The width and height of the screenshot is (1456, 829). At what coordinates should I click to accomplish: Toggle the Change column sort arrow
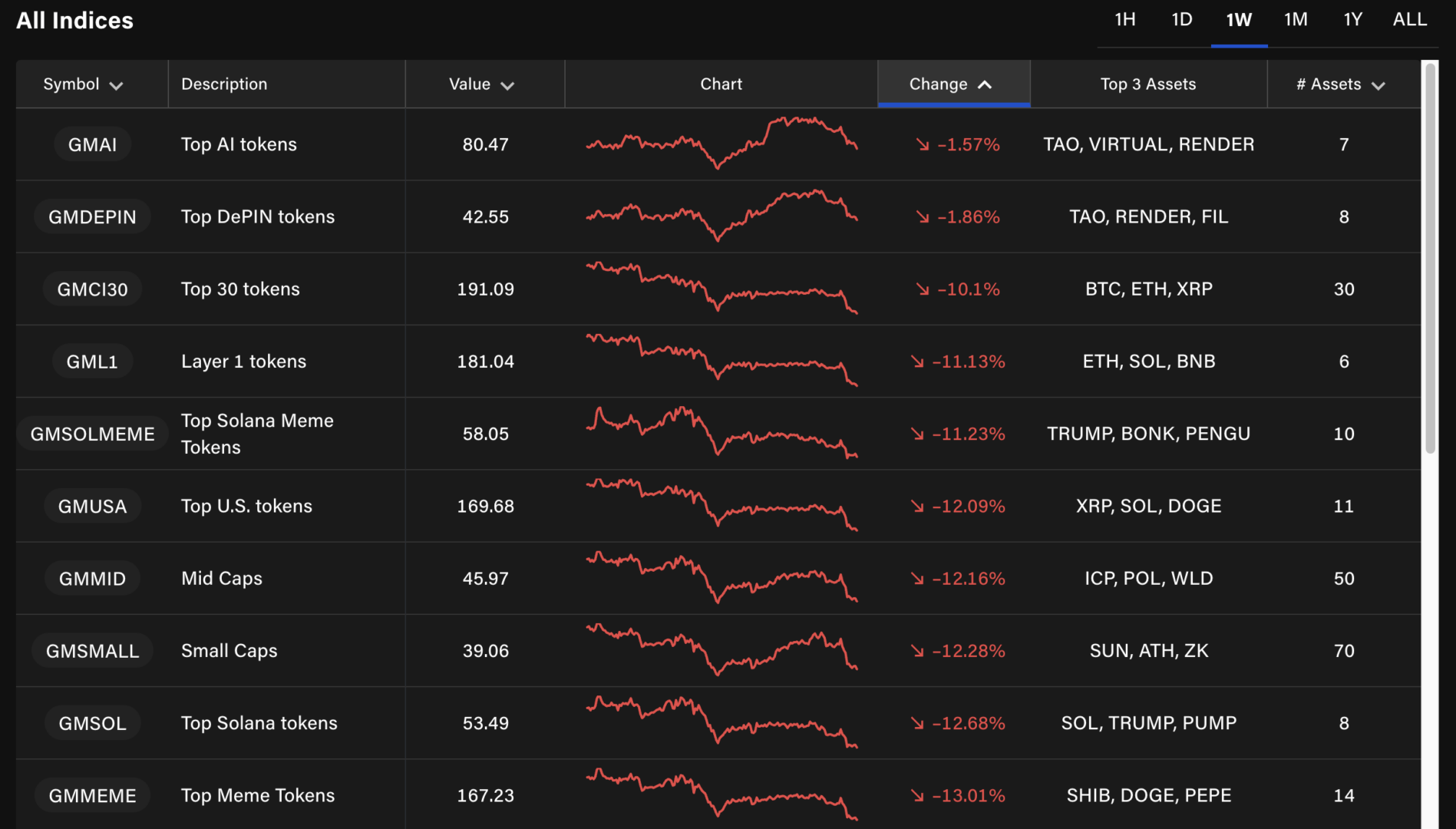point(985,84)
